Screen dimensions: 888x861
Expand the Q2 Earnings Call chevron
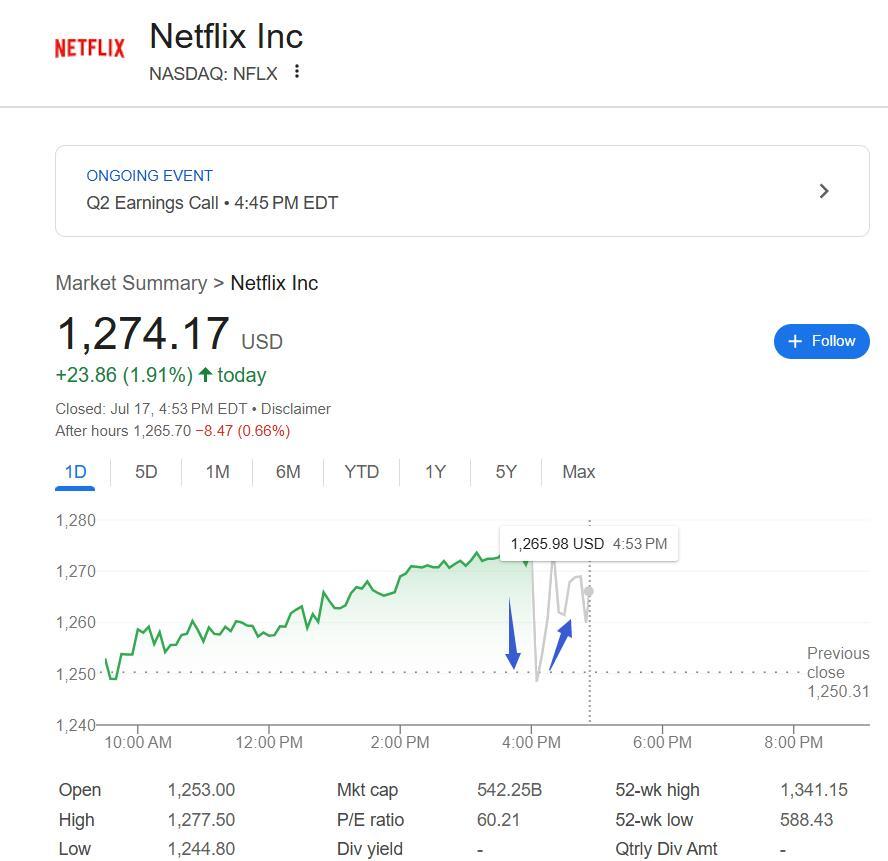[824, 191]
